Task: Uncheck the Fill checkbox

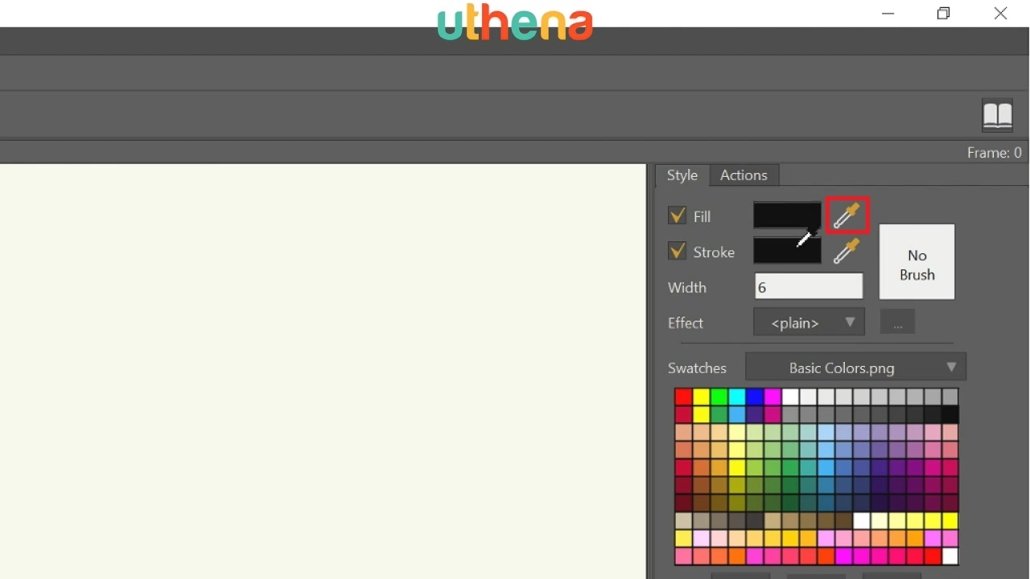Action: click(x=677, y=216)
